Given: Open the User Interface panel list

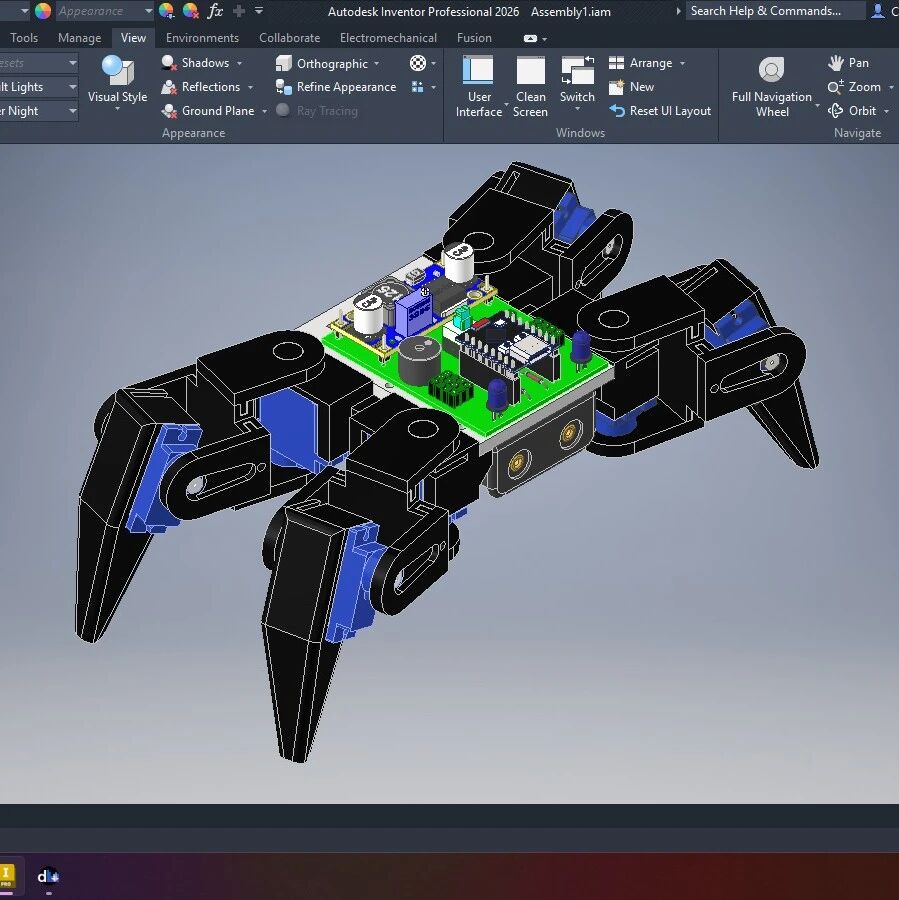Looking at the screenshot, I should (x=479, y=87).
